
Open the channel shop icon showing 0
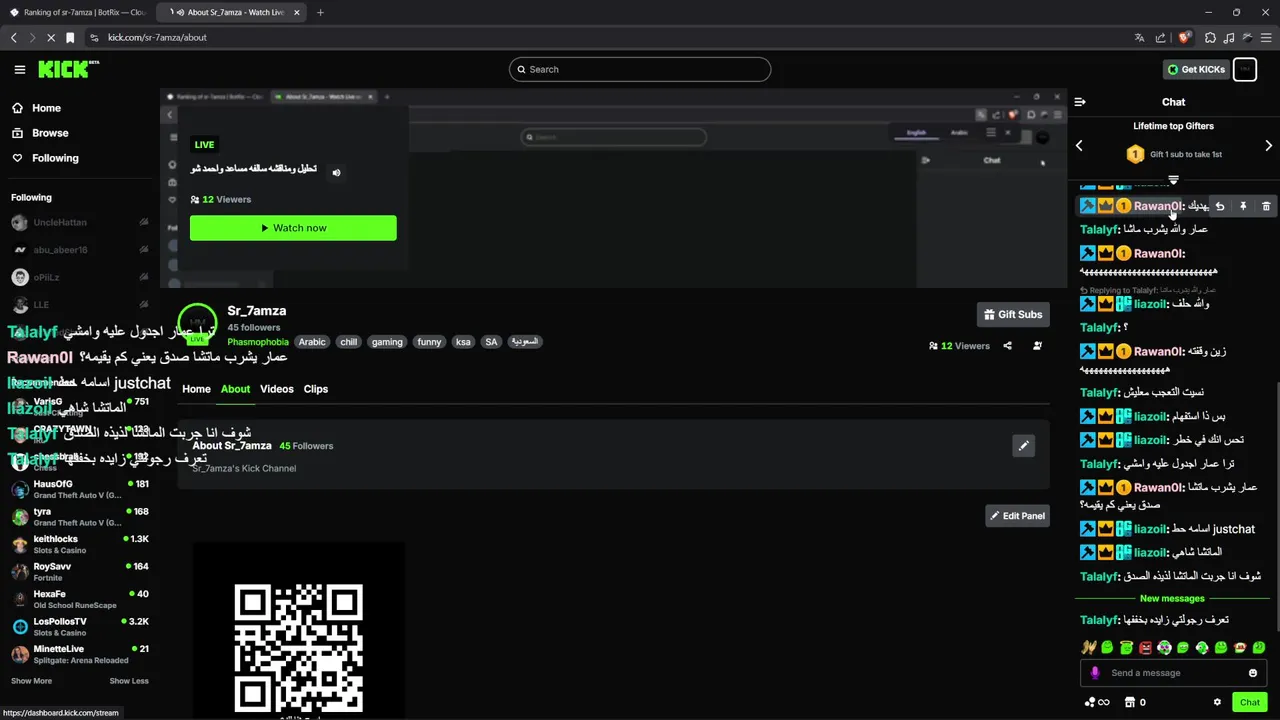(1135, 702)
